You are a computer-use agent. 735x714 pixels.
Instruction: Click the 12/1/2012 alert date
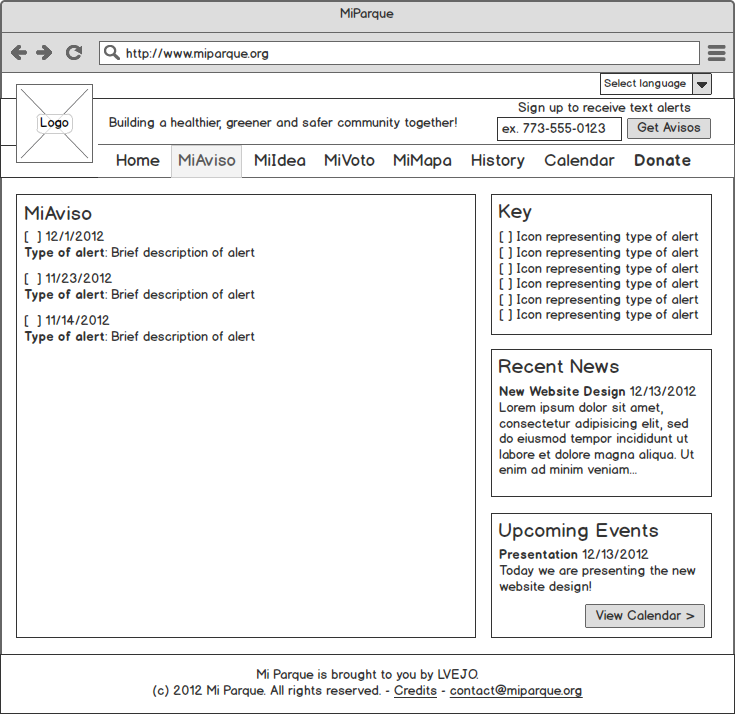[75, 236]
